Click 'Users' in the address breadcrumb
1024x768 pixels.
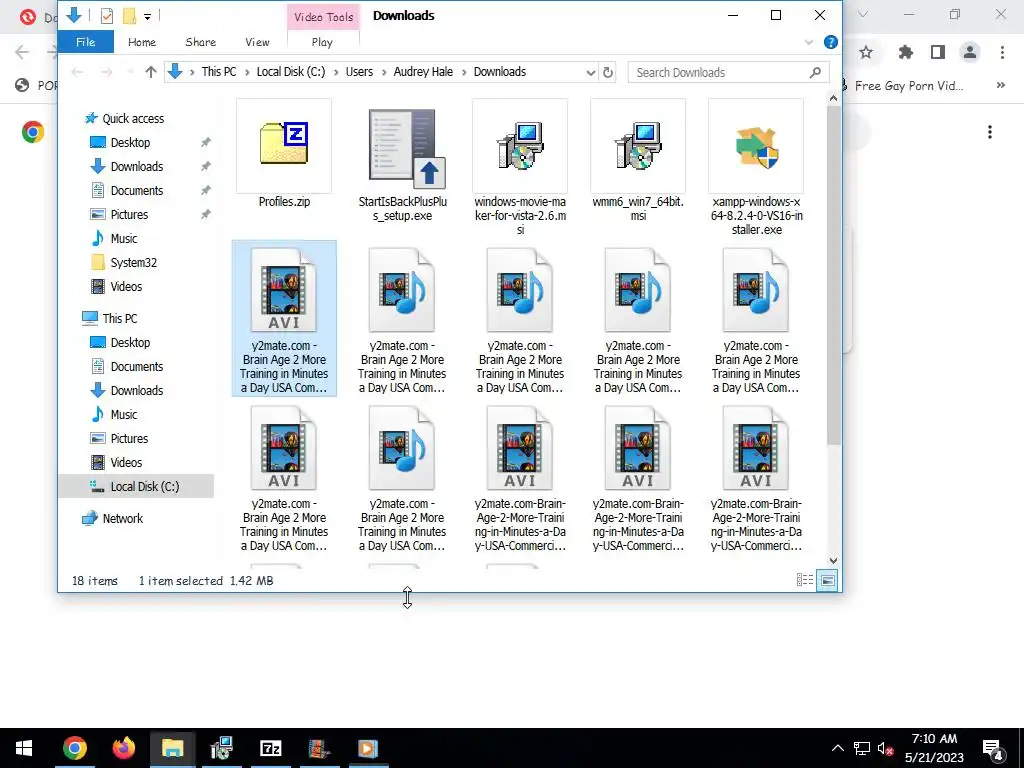(x=359, y=72)
